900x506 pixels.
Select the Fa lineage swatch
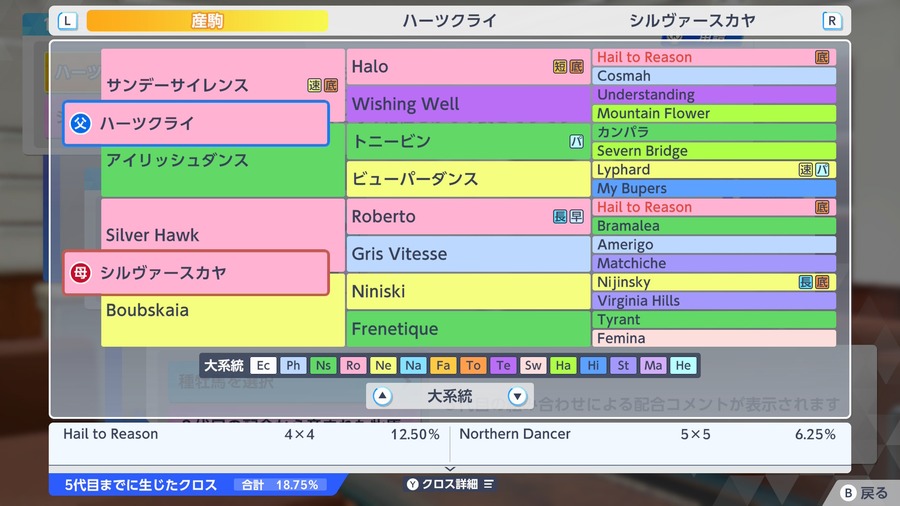(x=443, y=365)
